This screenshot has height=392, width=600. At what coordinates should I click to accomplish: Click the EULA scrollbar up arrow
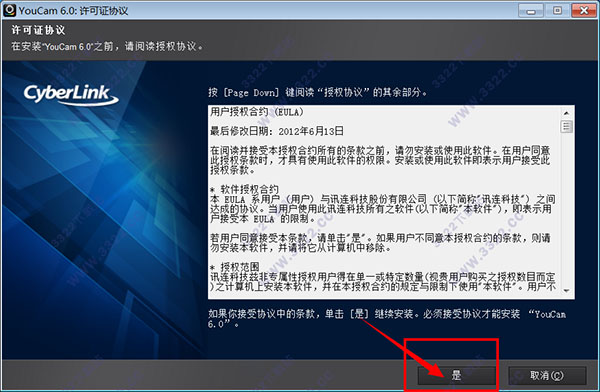pos(566,113)
